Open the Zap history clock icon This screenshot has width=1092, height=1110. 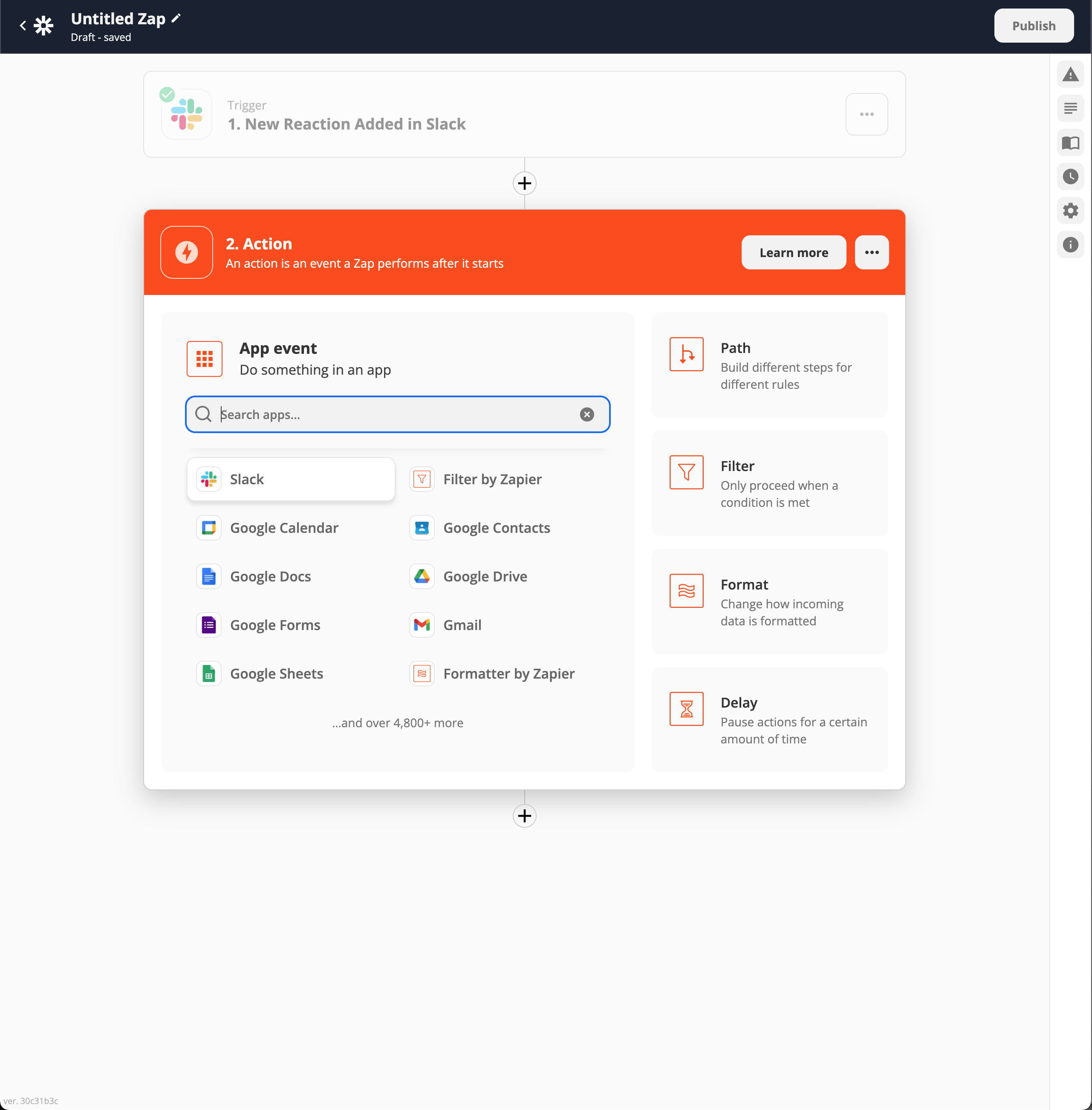click(1070, 176)
